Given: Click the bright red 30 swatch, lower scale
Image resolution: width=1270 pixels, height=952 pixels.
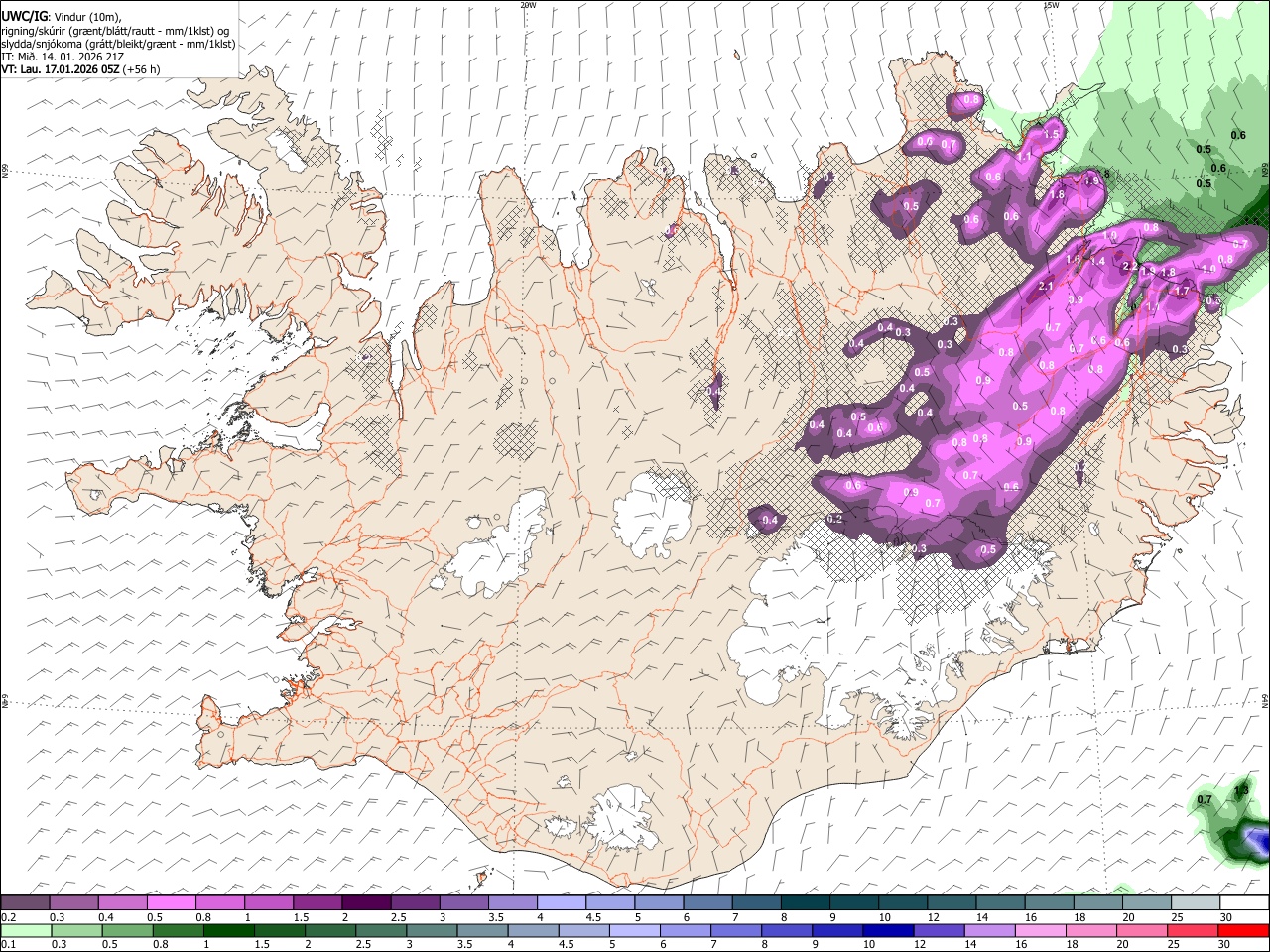Looking at the screenshot, I should click(1244, 930).
